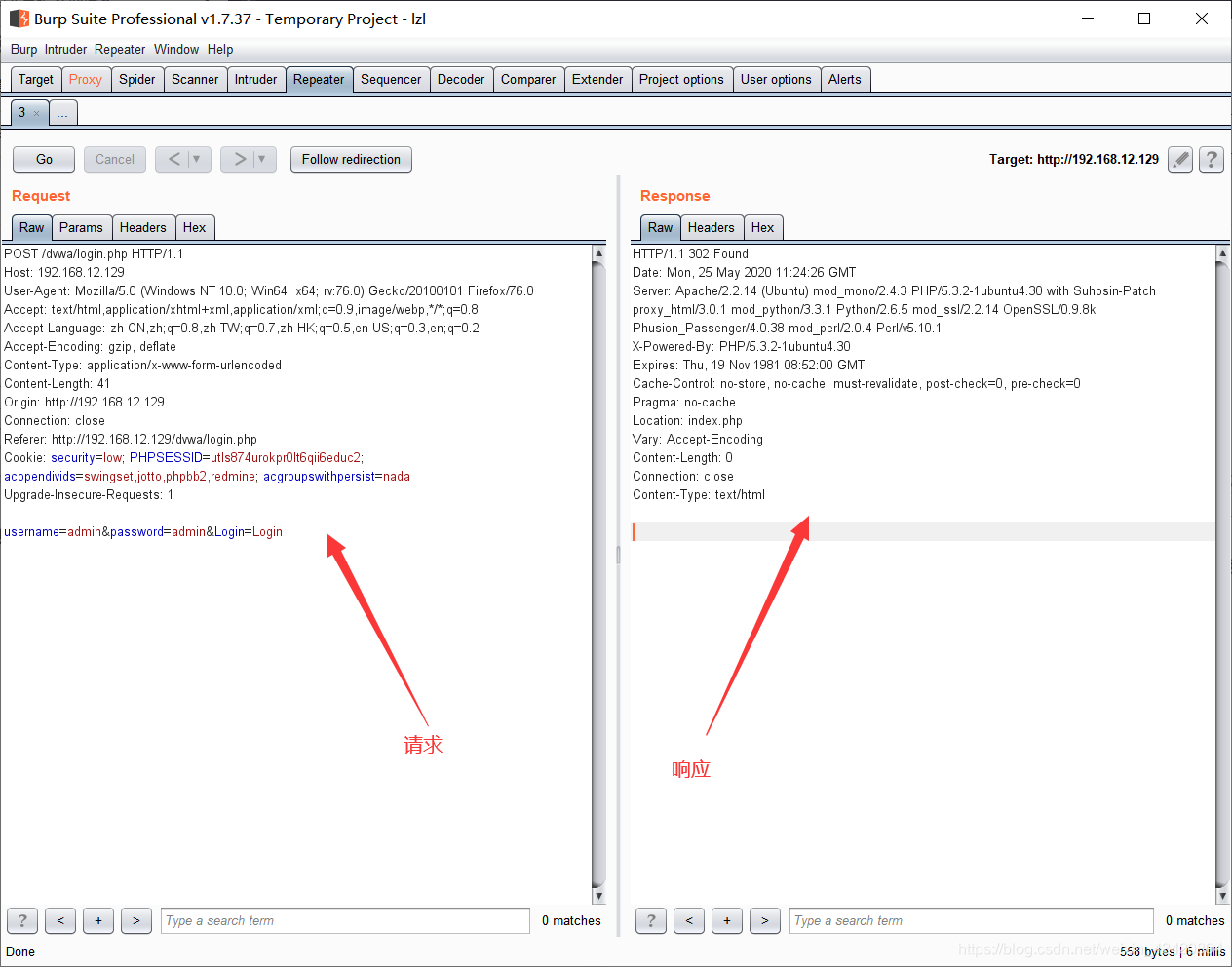Screen dimensions: 1232x967
Task: Click Follow redirection button
Action: click(x=351, y=159)
